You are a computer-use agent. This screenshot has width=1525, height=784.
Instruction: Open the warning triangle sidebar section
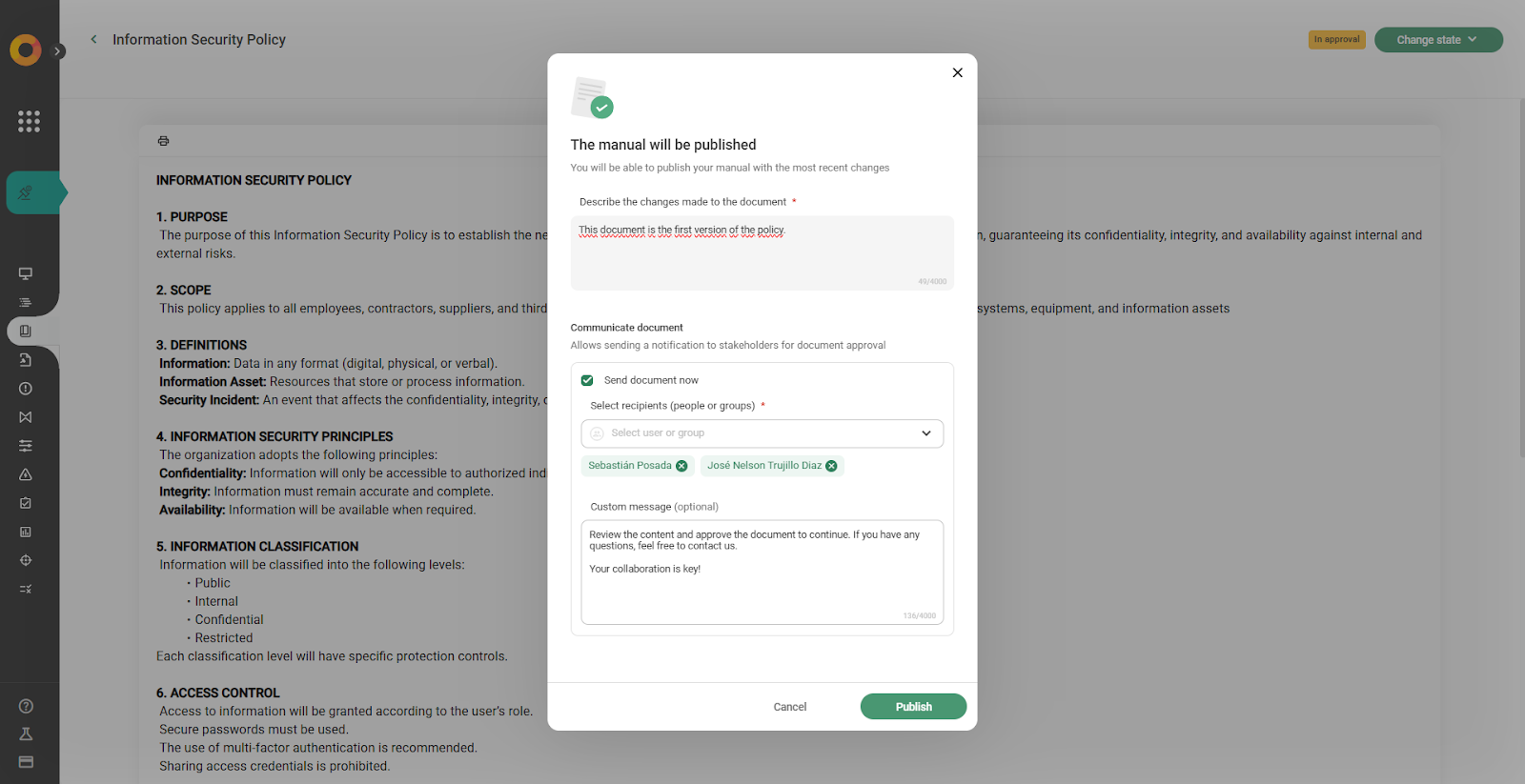point(26,474)
